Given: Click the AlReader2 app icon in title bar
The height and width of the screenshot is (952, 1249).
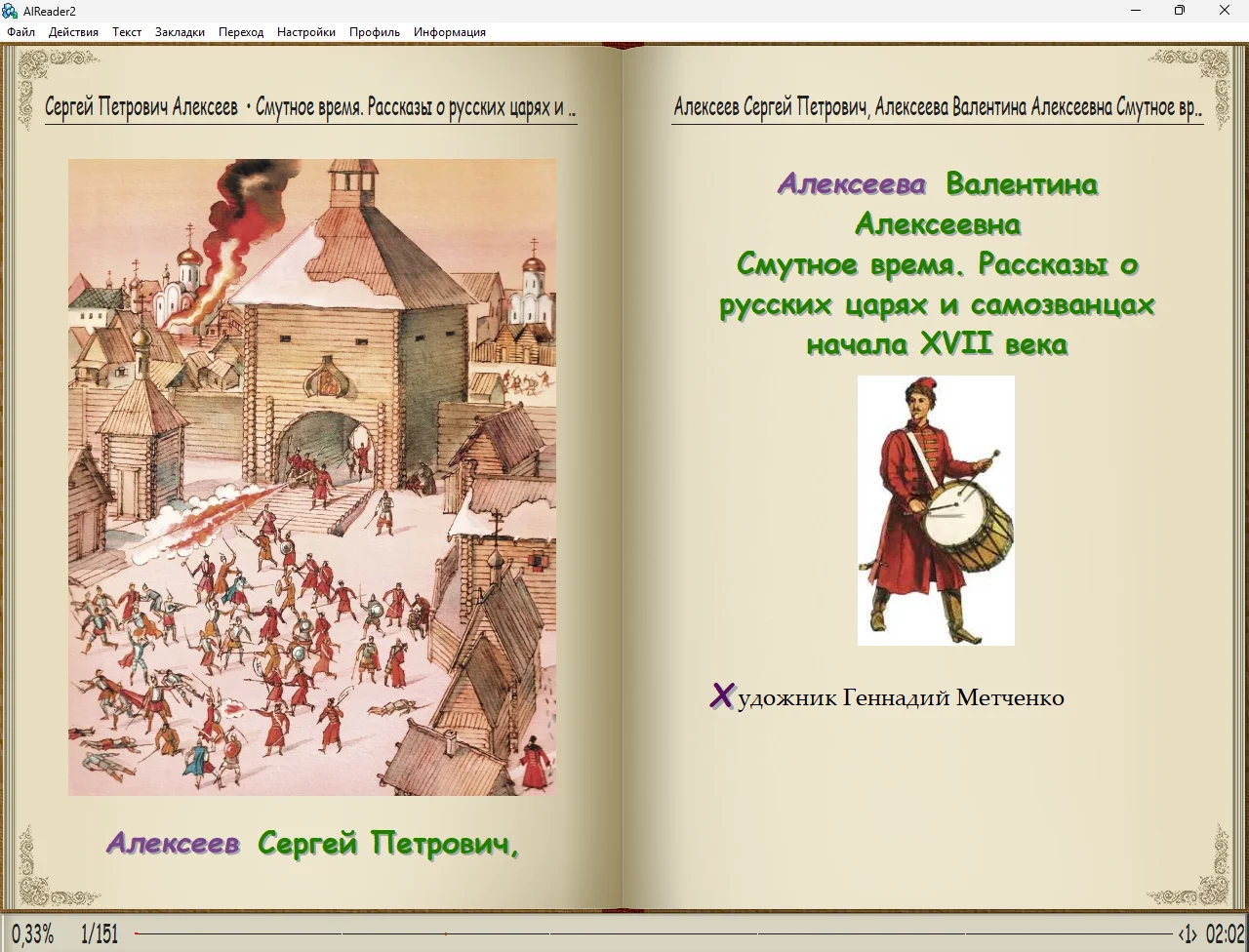Looking at the screenshot, I should (11, 11).
